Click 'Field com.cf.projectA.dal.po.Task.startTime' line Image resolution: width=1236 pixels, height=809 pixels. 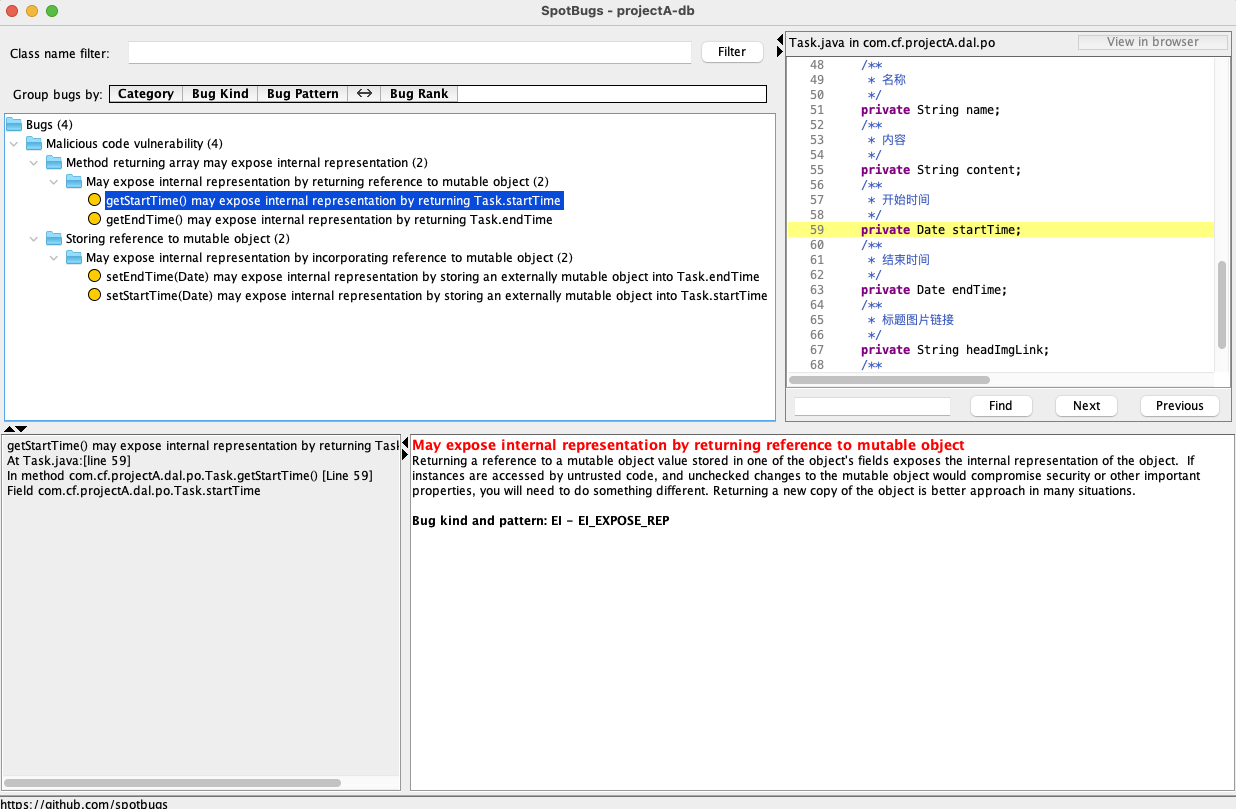pos(133,491)
